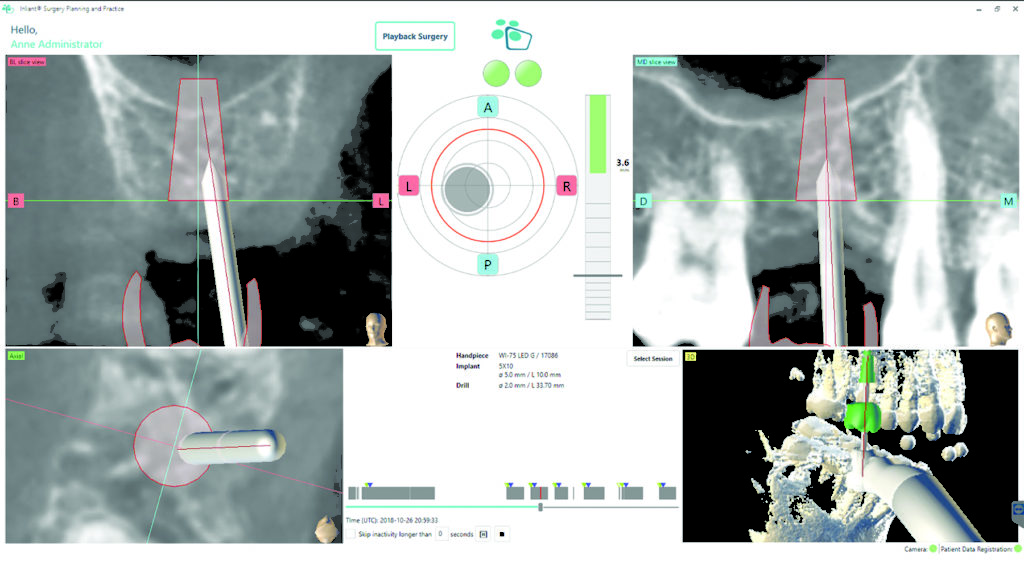Select the Axial view label
1024x563 pixels.
[16, 356]
